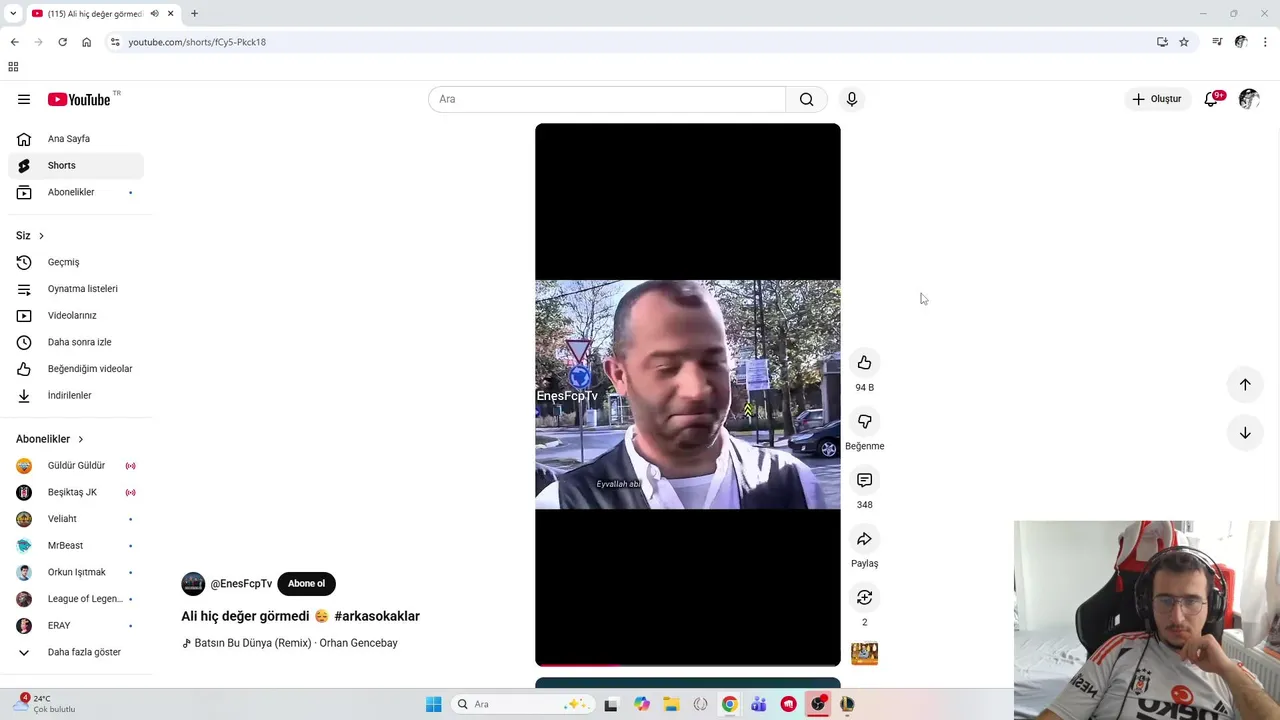The image size is (1280, 720).
Task: Open MrBeast channel subscription
Action: (x=76, y=546)
